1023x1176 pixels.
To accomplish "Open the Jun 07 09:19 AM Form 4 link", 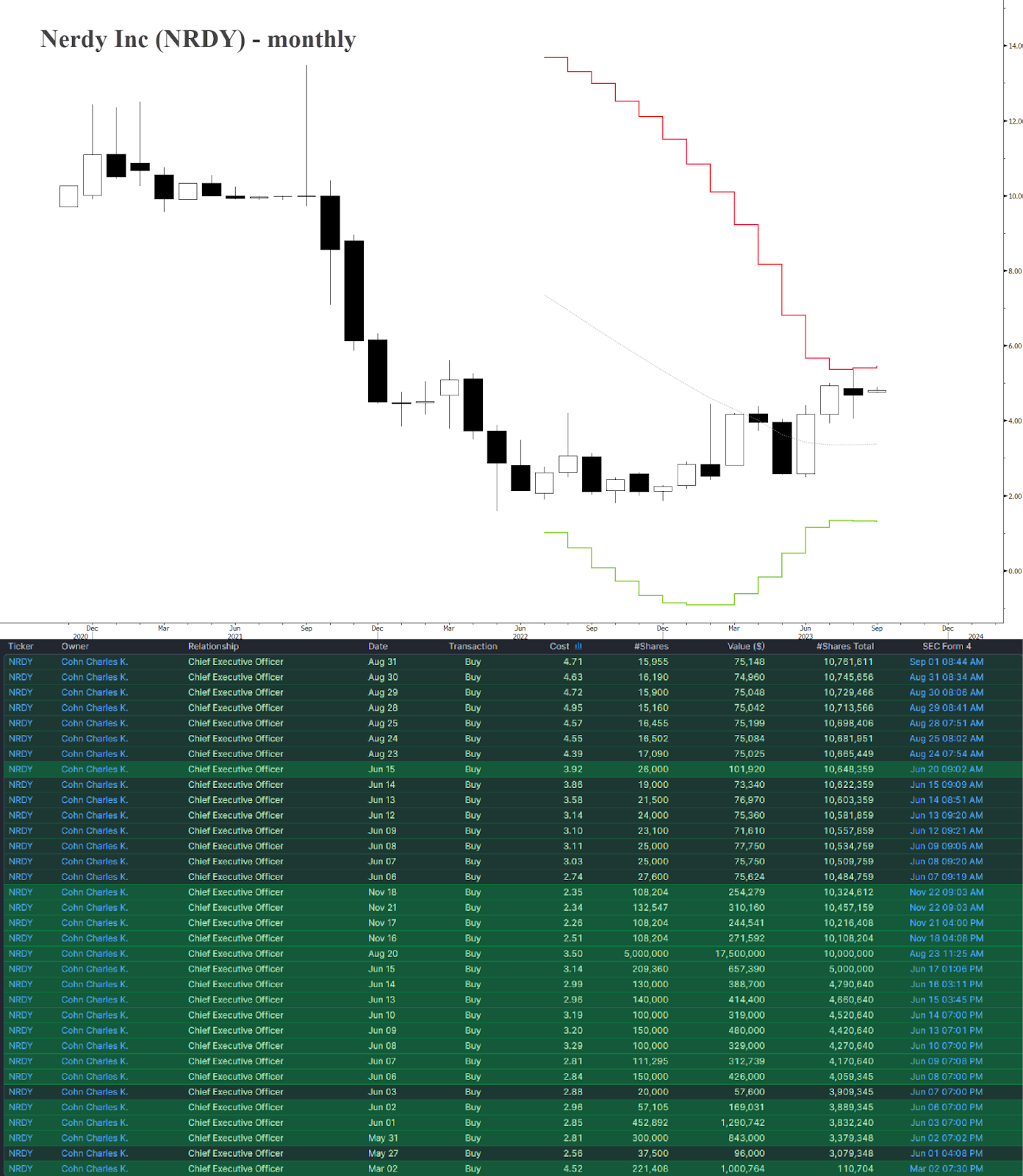I will (947, 877).
